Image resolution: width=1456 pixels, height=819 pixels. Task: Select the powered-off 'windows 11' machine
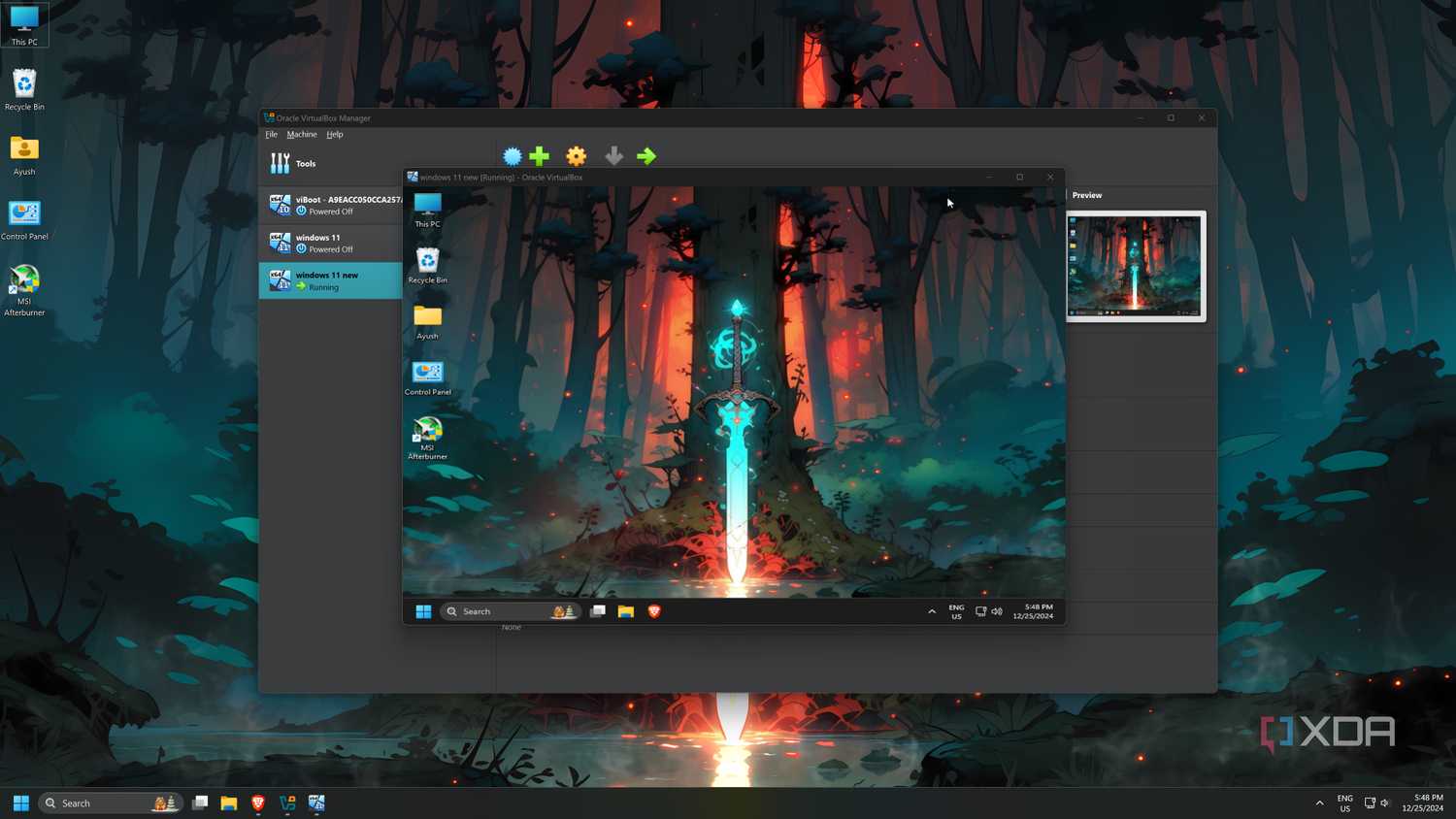click(x=330, y=243)
